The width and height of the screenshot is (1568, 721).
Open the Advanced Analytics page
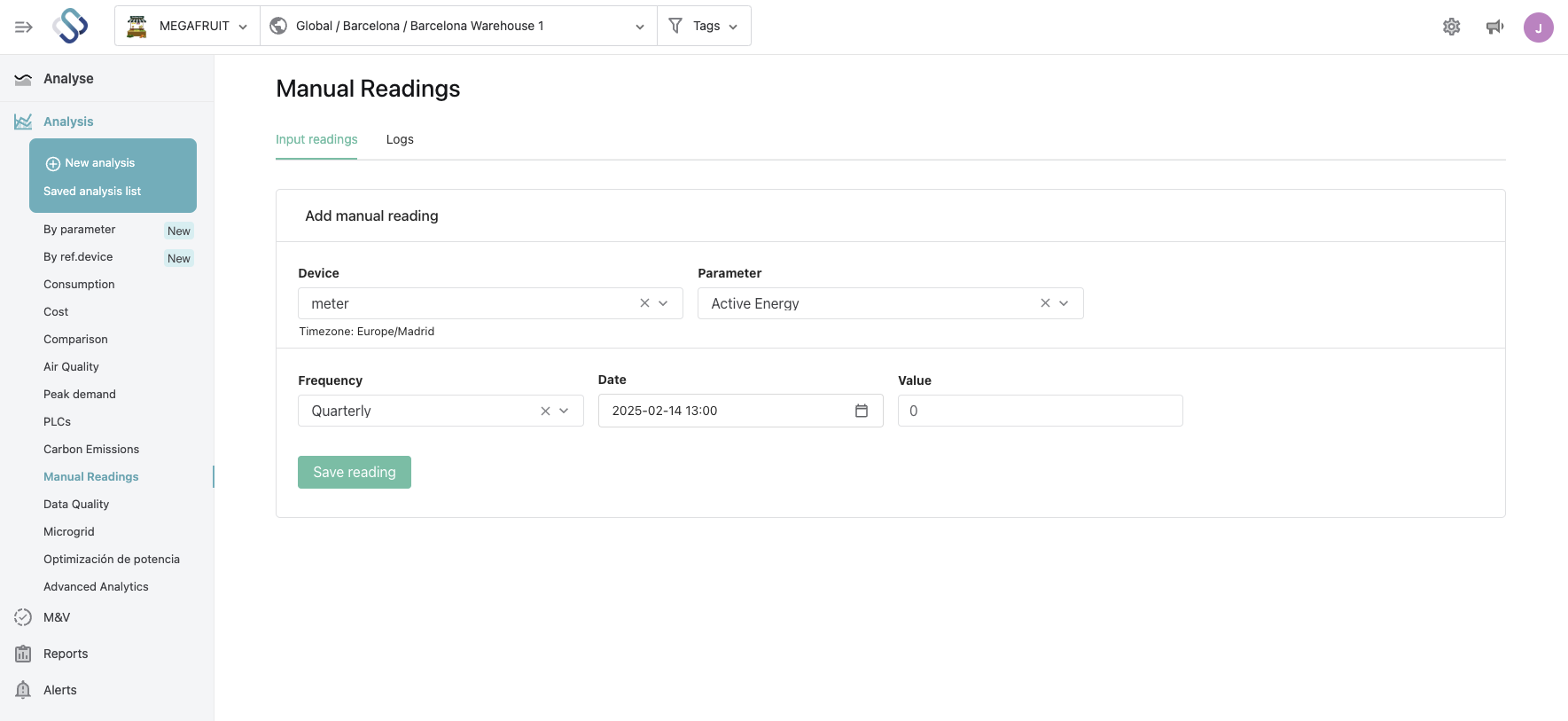tap(96, 587)
